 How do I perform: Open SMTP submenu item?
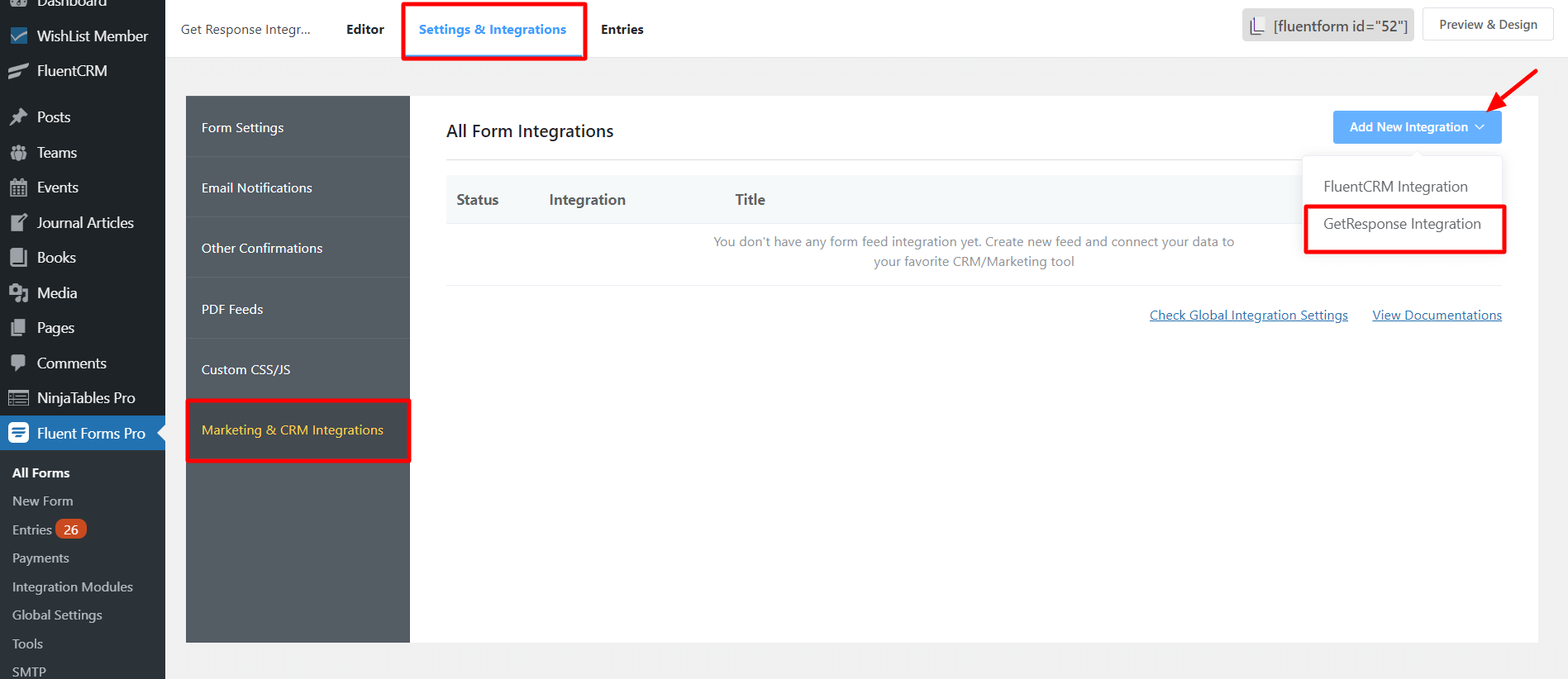tap(29, 672)
